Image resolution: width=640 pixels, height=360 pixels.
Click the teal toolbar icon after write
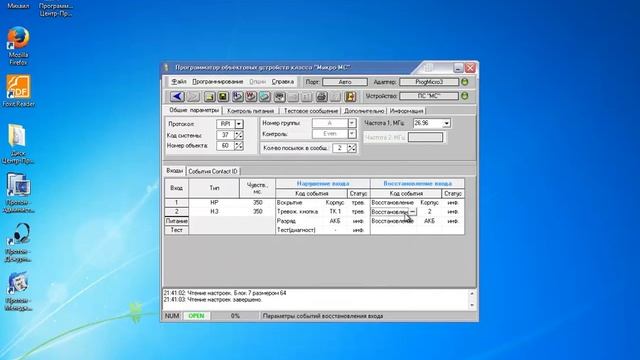pos(264,96)
